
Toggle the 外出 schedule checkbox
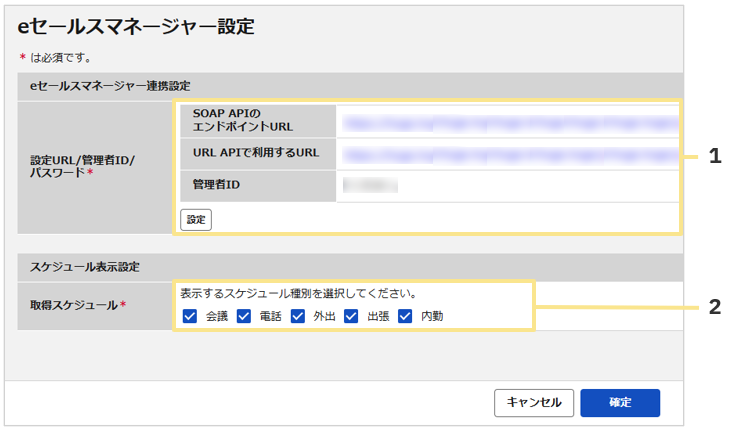click(x=298, y=316)
